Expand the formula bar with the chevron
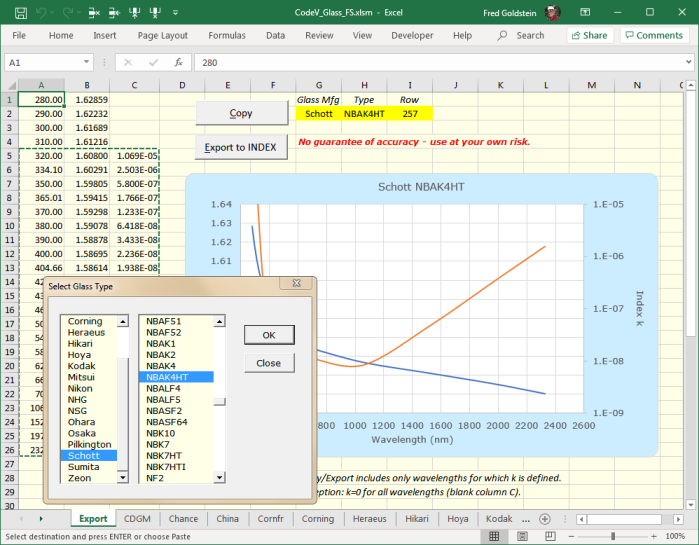 tap(689, 62)
